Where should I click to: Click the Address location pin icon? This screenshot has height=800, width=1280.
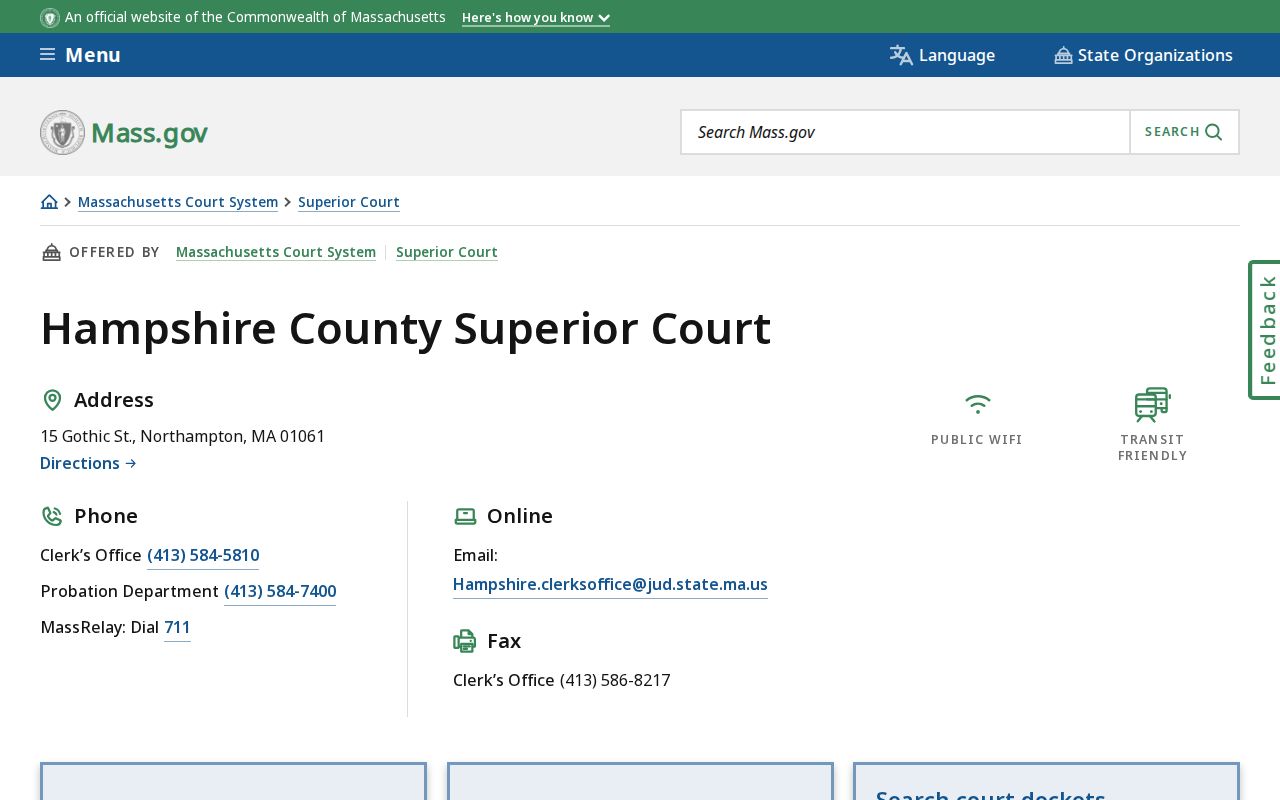point(52,400)
